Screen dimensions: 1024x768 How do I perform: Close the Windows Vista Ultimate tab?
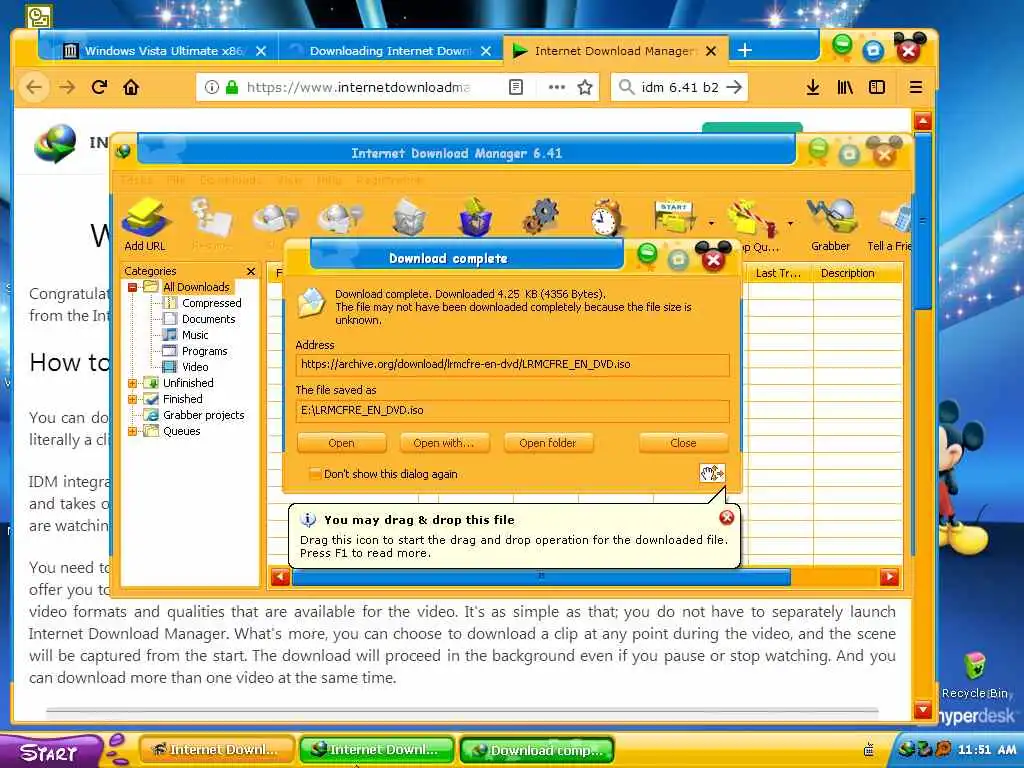point(261,50)
